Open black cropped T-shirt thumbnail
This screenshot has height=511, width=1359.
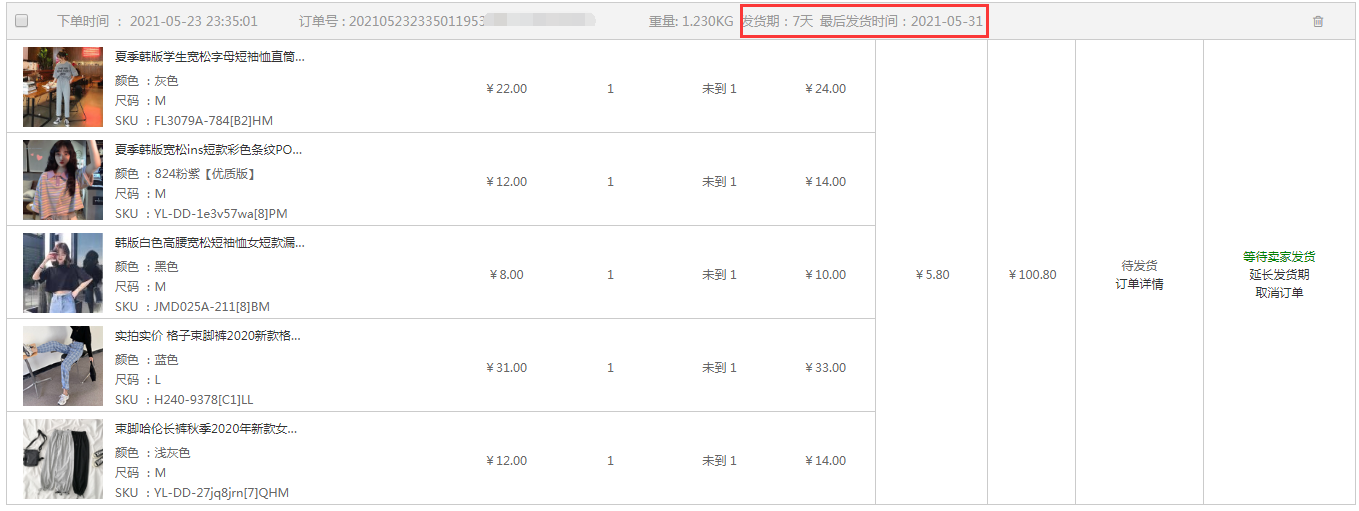(x=63, y=273)
